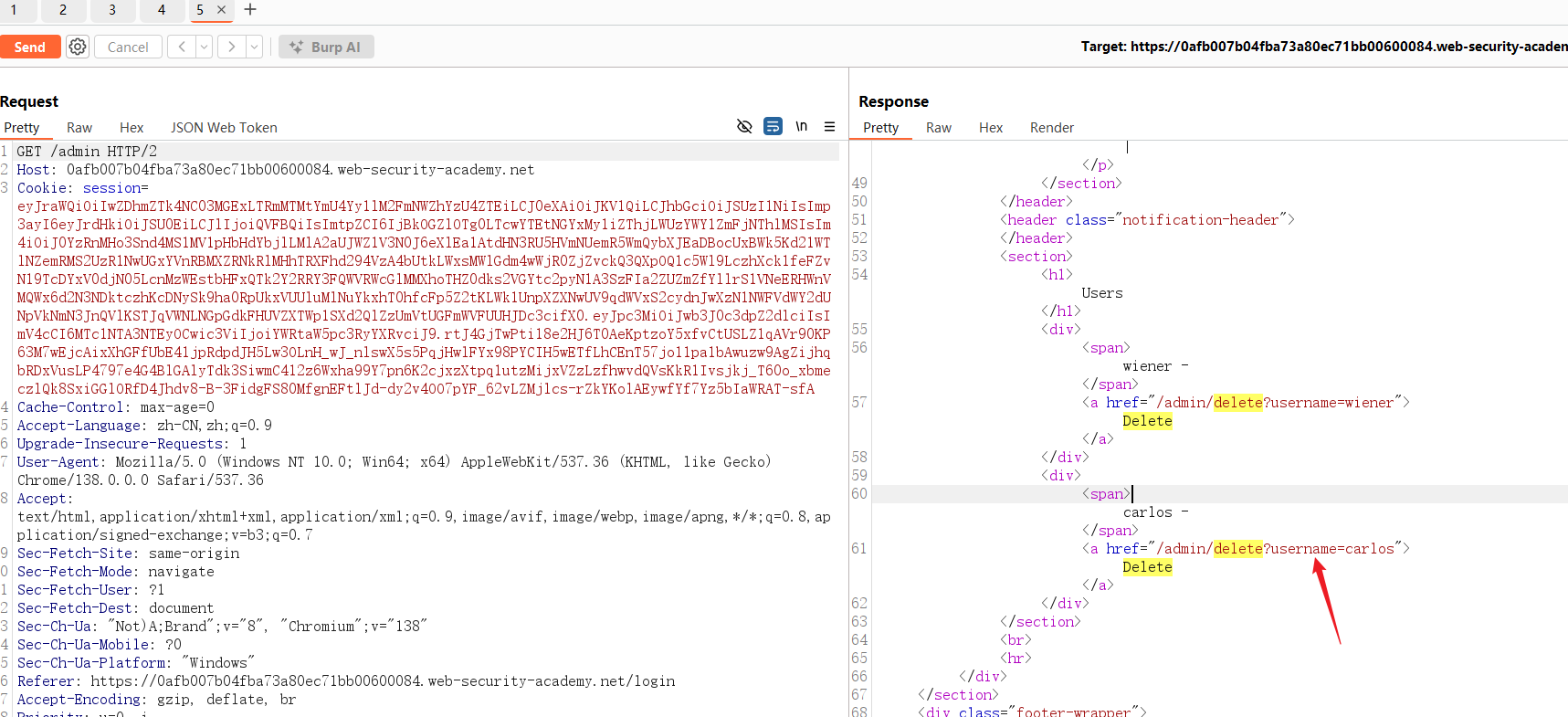Click the Sec-Fetch-Mode header line
Viewport: 1568px width, 717px height.
[115, 572]
